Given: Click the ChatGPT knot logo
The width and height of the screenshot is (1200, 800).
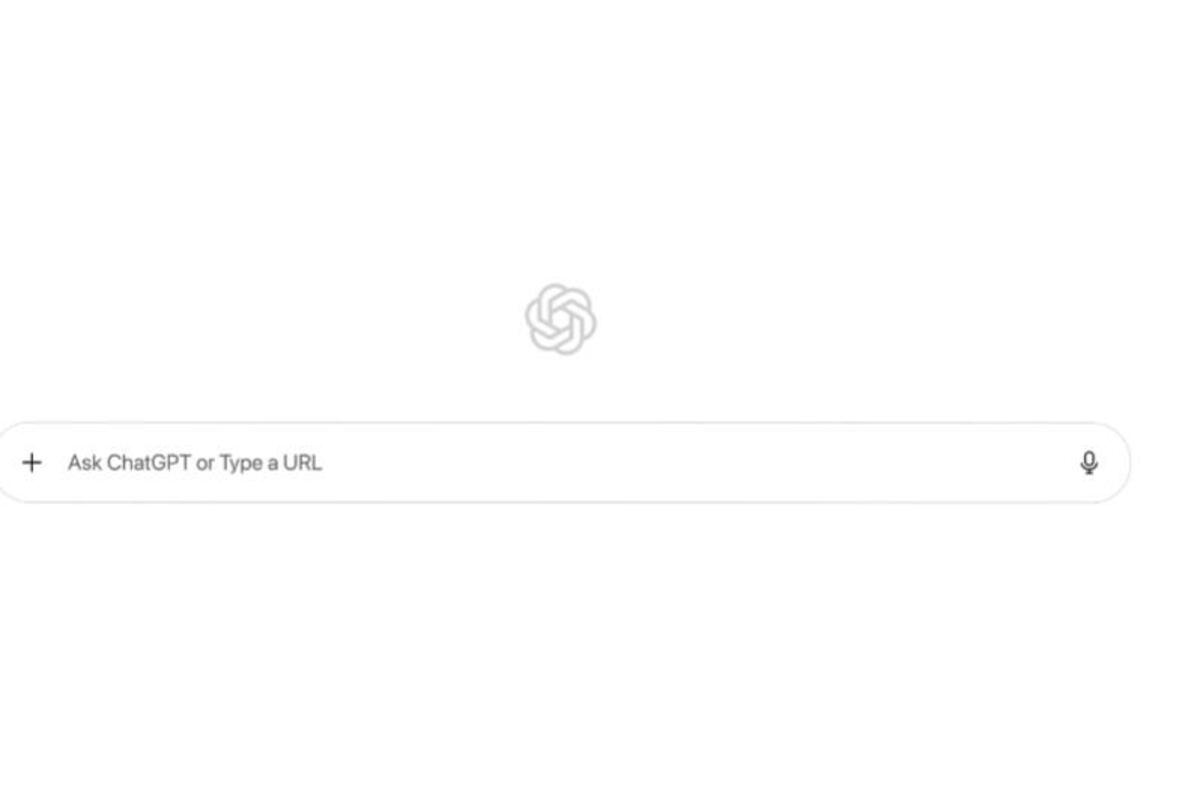Looking at the screenshot, I should (x=561, y=319).
